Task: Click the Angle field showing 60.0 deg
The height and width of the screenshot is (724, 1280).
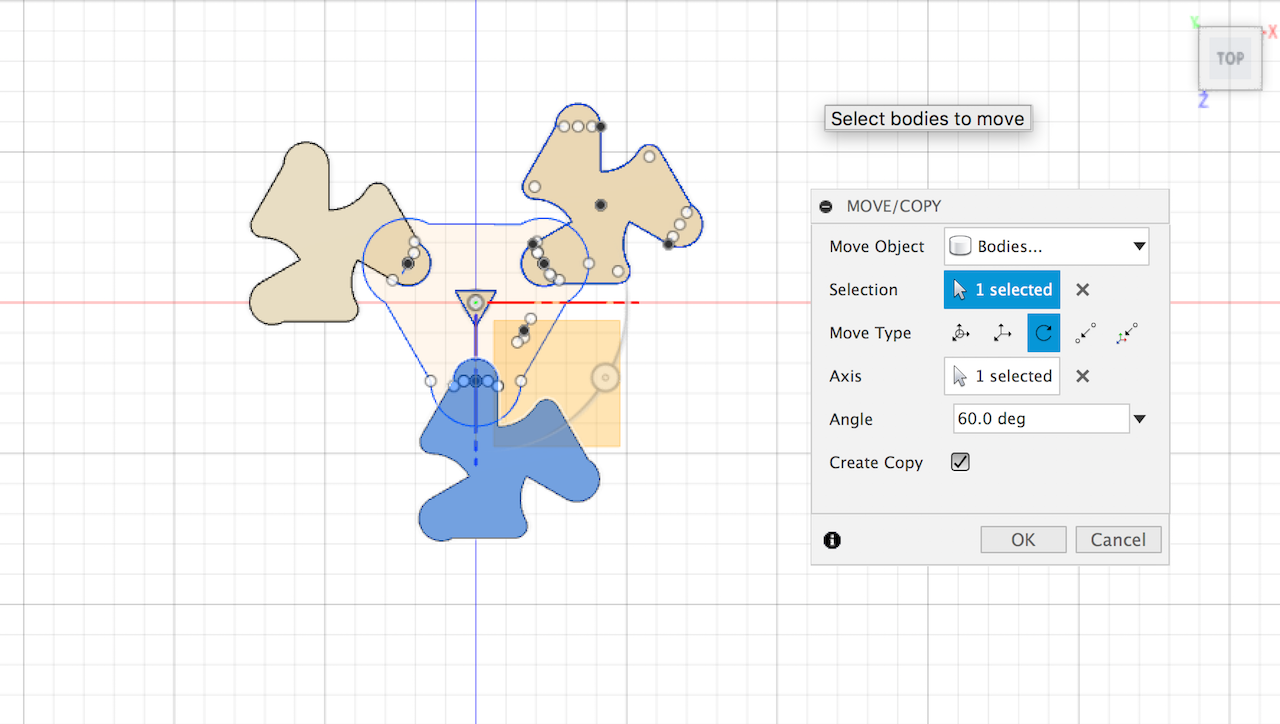Action: pyautogui.click(x=1041, y=419)
